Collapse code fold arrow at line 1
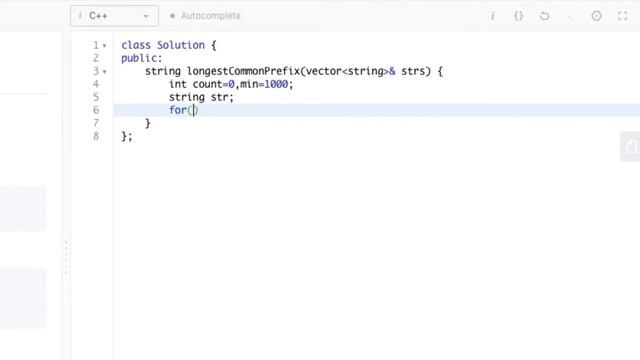Image resolution: width=640 pixels, height=360 pixels. 104,46
